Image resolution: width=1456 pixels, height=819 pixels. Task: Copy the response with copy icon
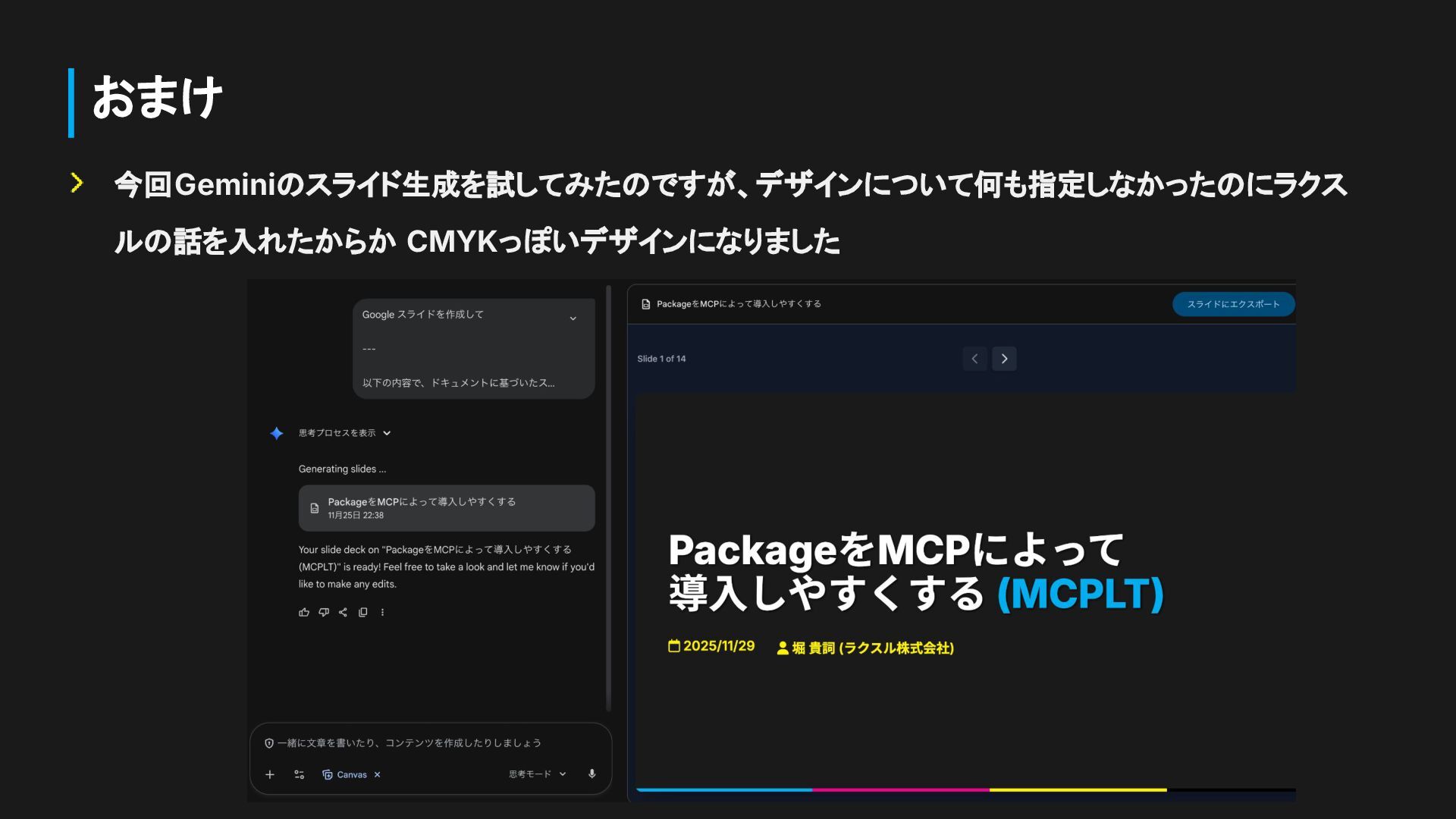(363, 612)
